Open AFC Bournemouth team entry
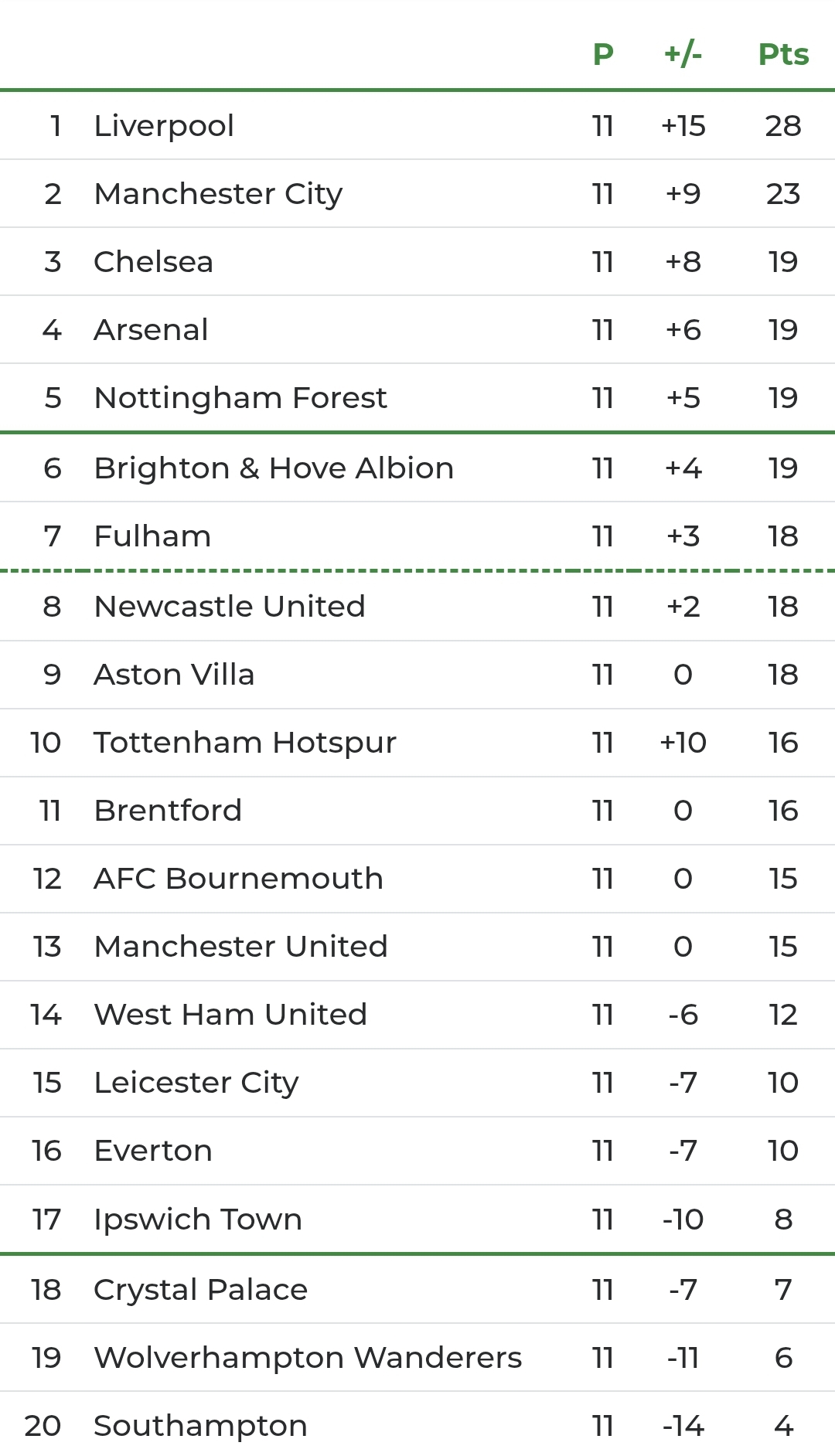This screenshot has width=835, height=1456. [417, 879]
